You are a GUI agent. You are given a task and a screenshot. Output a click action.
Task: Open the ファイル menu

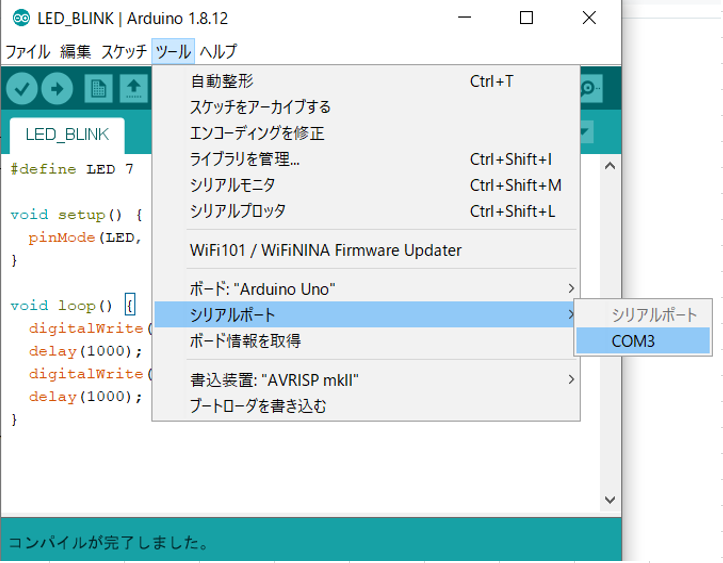(x=27, y=52)
